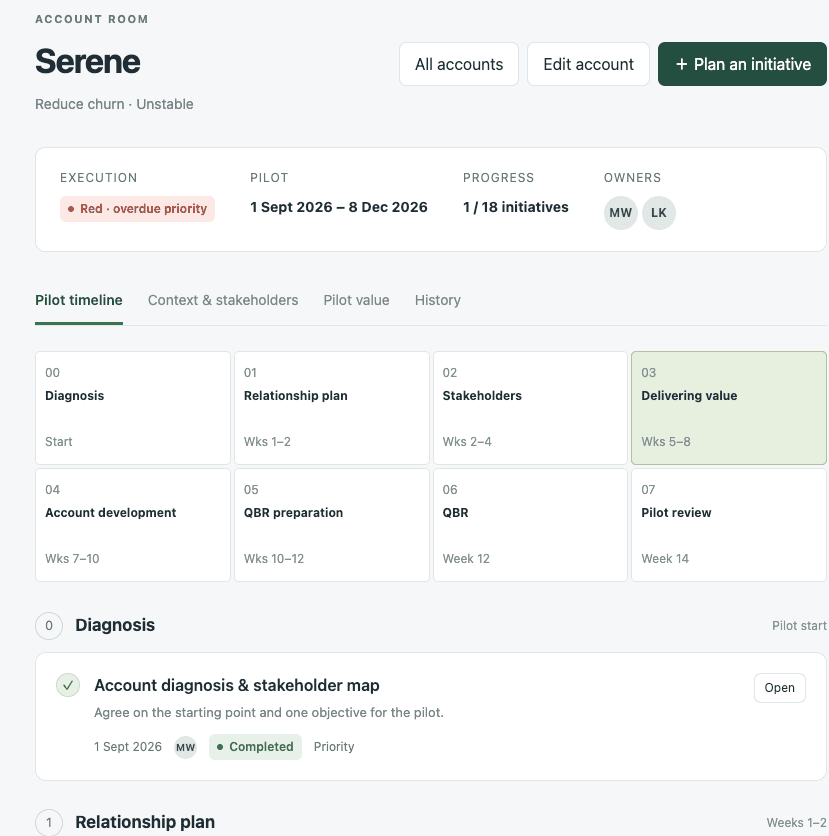Click the Priority label on the initiative
The height and width of the screenshot is (836, 829).
pos(334,747)
